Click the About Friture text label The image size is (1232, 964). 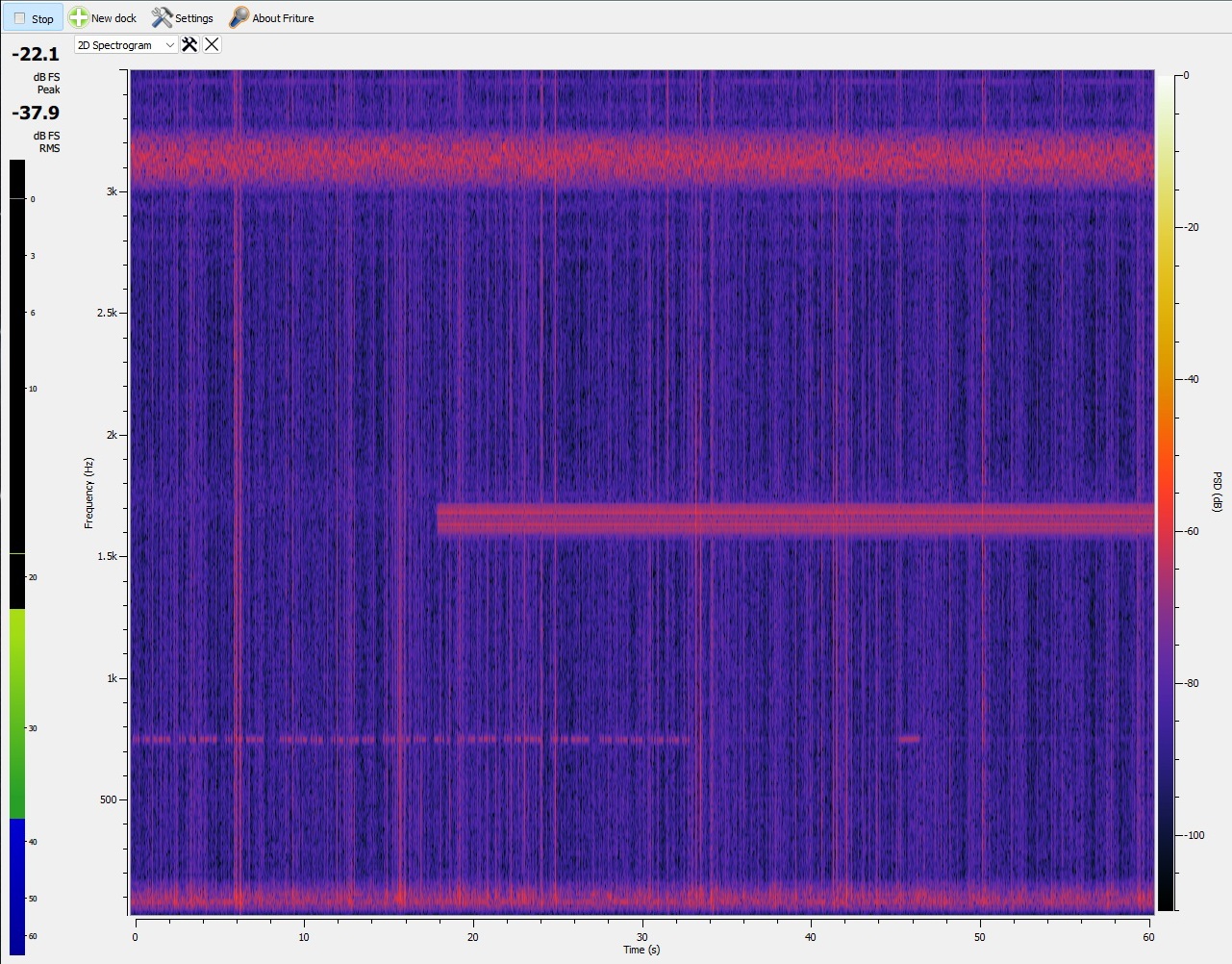point(283,18)
